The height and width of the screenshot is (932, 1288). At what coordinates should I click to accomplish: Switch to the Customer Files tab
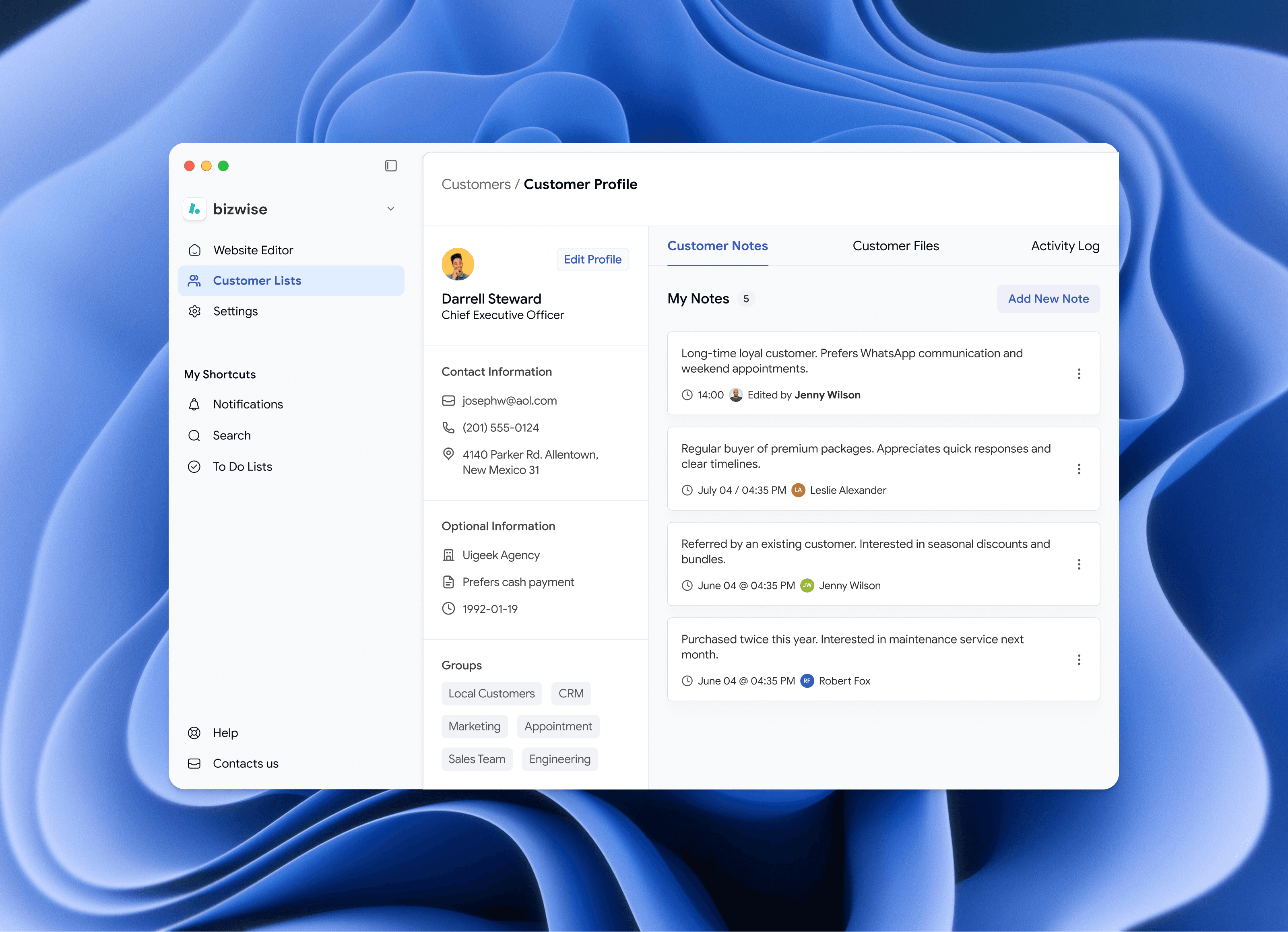tap(895, 246)
